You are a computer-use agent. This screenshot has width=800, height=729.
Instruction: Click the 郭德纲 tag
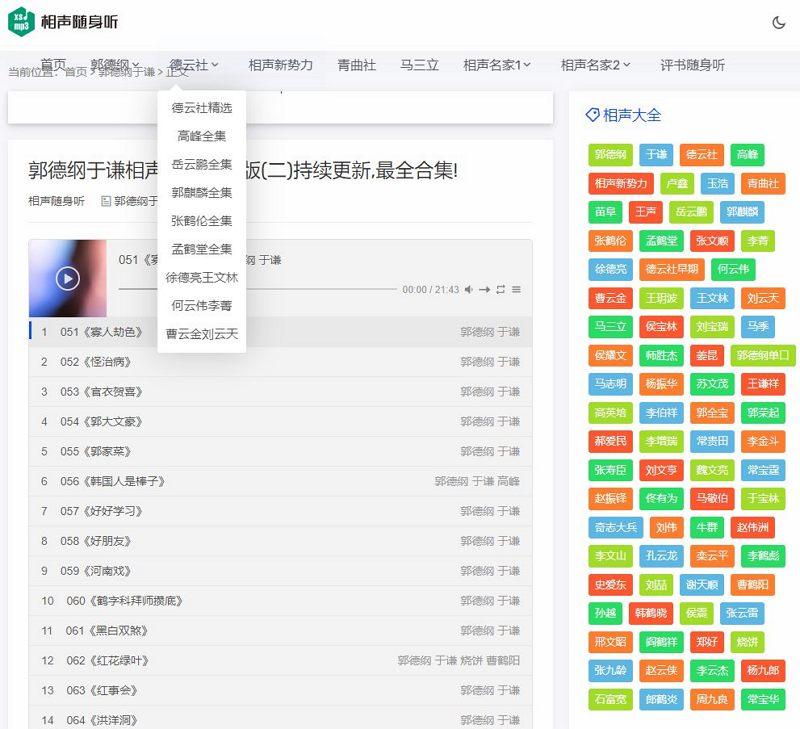tap(610, 155)
